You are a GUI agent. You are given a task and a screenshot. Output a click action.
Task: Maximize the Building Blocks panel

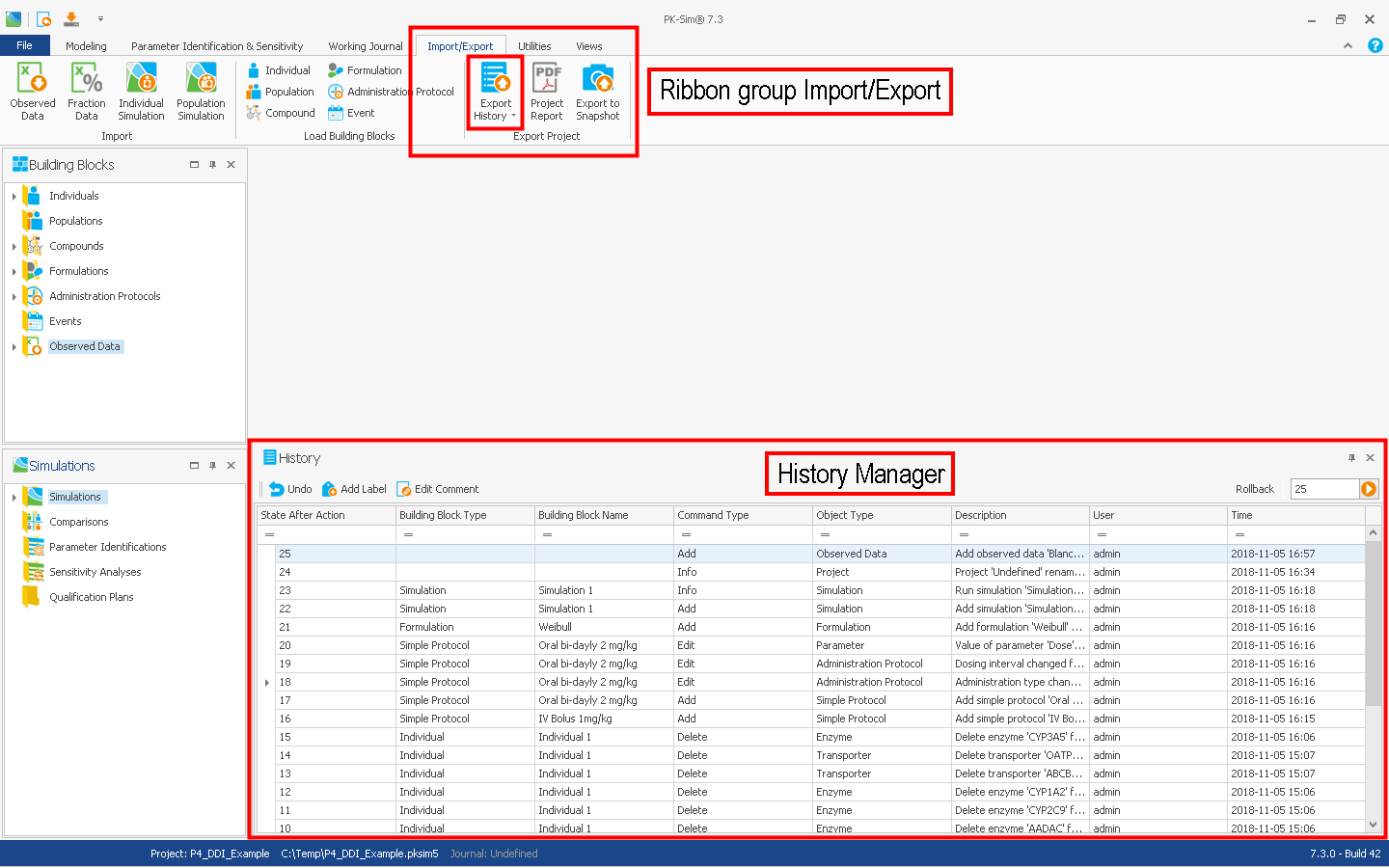click(194, 165)
